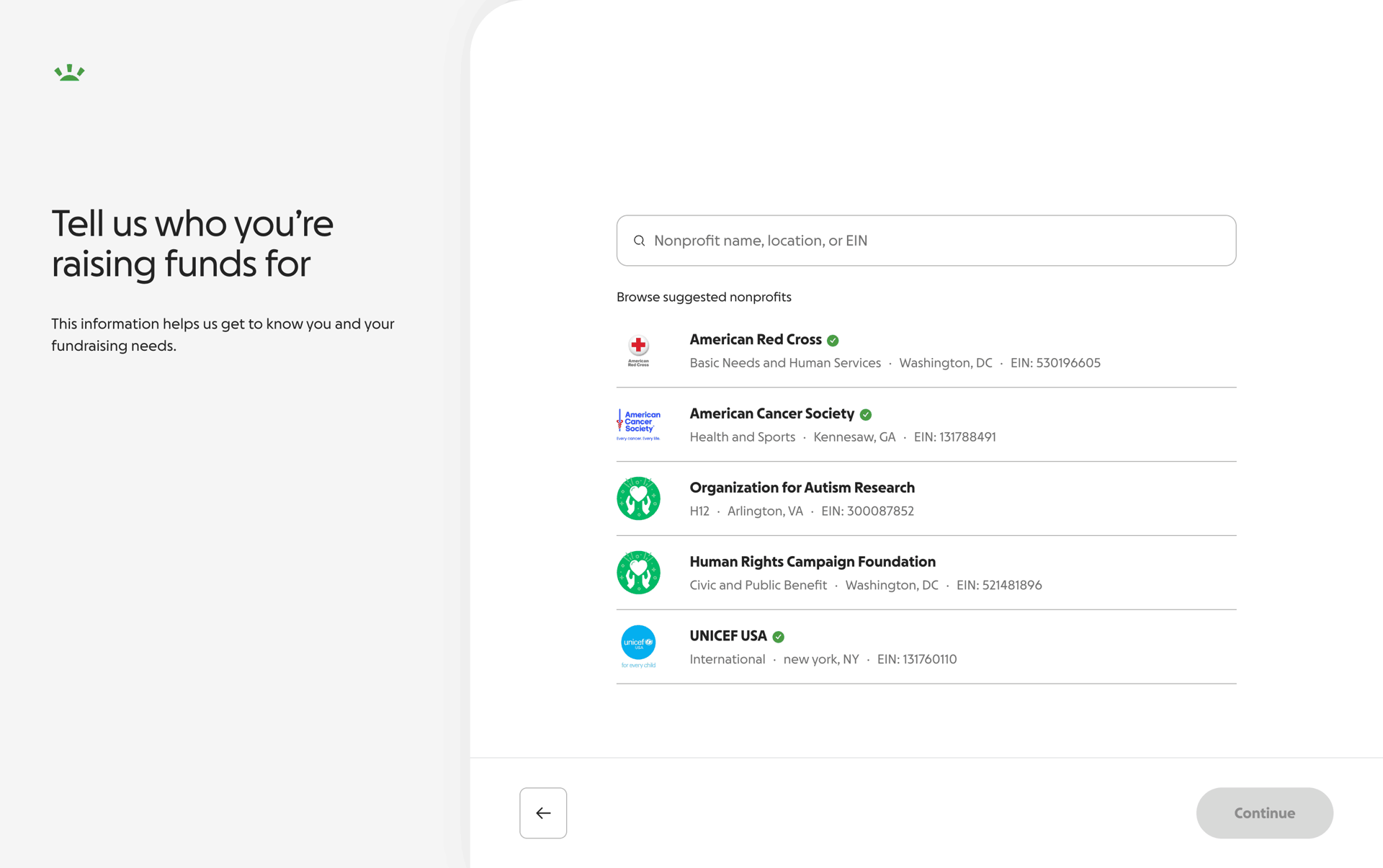The width and height of the screenshot is (1383, 868).
Task: Click 'Browse suggested nonprofits' label
Action: [x=704, y=297]
